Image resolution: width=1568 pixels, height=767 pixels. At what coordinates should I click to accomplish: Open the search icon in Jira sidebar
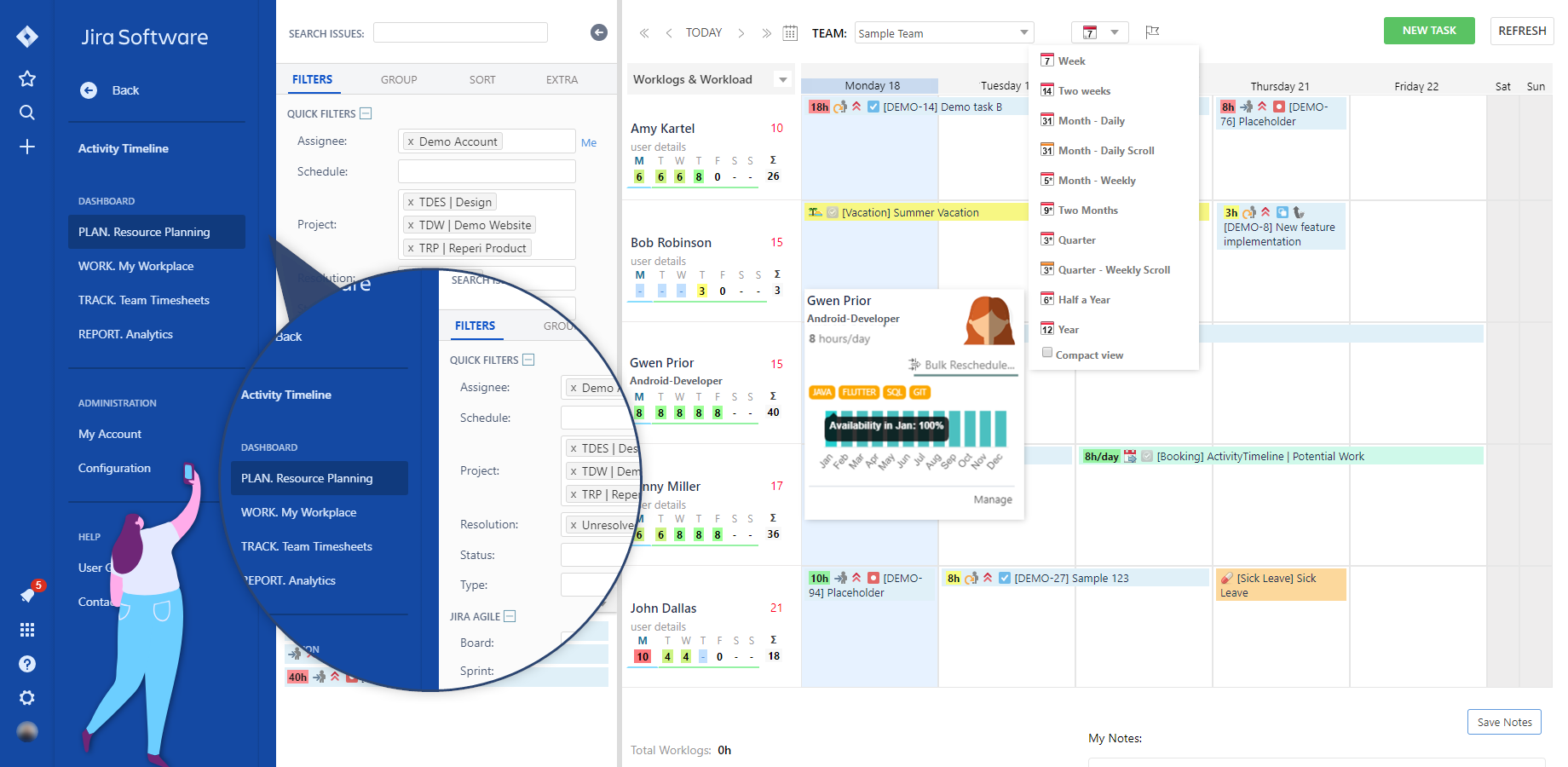pyautogui.click(x=27, y=112)
